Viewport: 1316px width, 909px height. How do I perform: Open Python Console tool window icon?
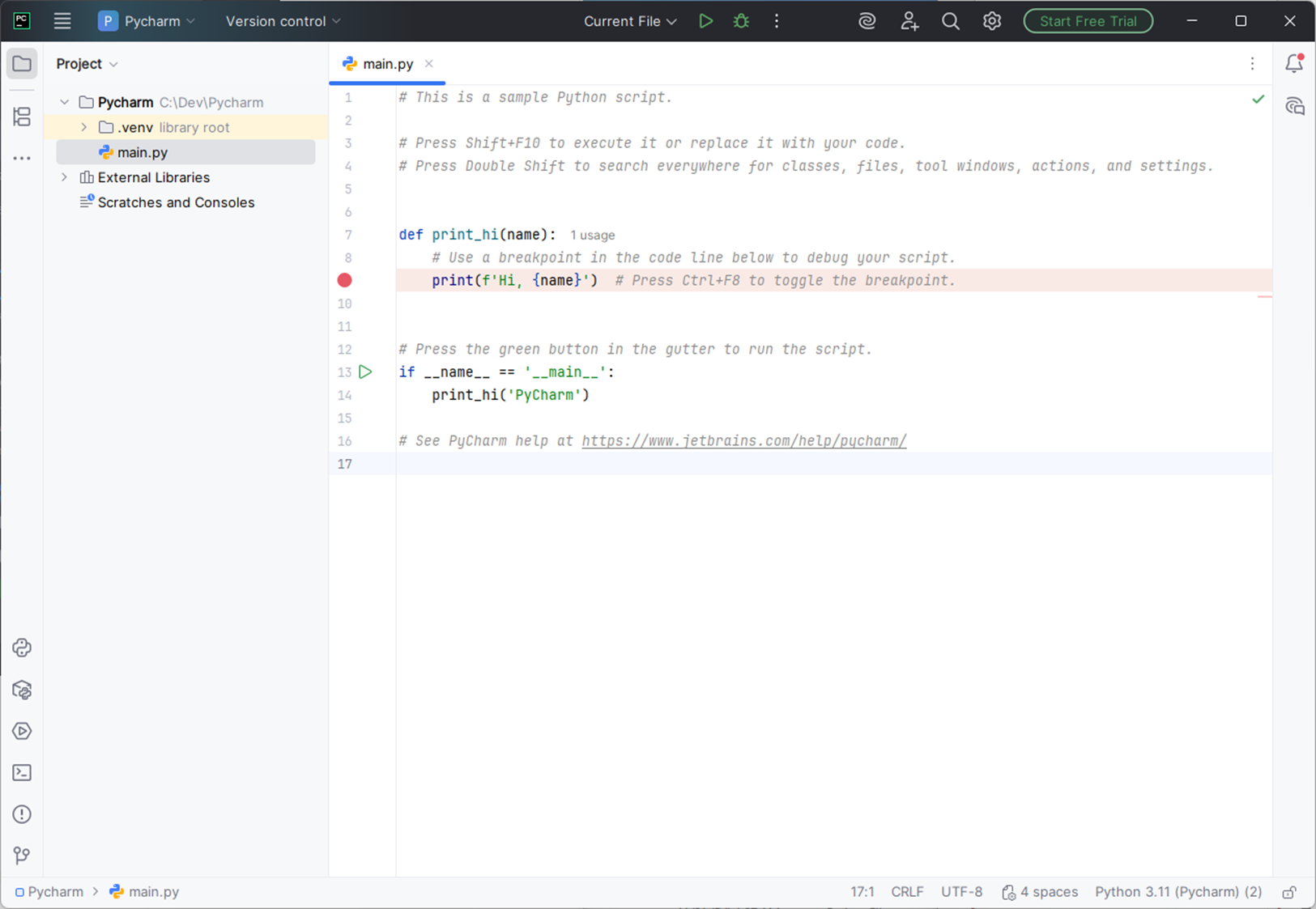pos(22,648)
